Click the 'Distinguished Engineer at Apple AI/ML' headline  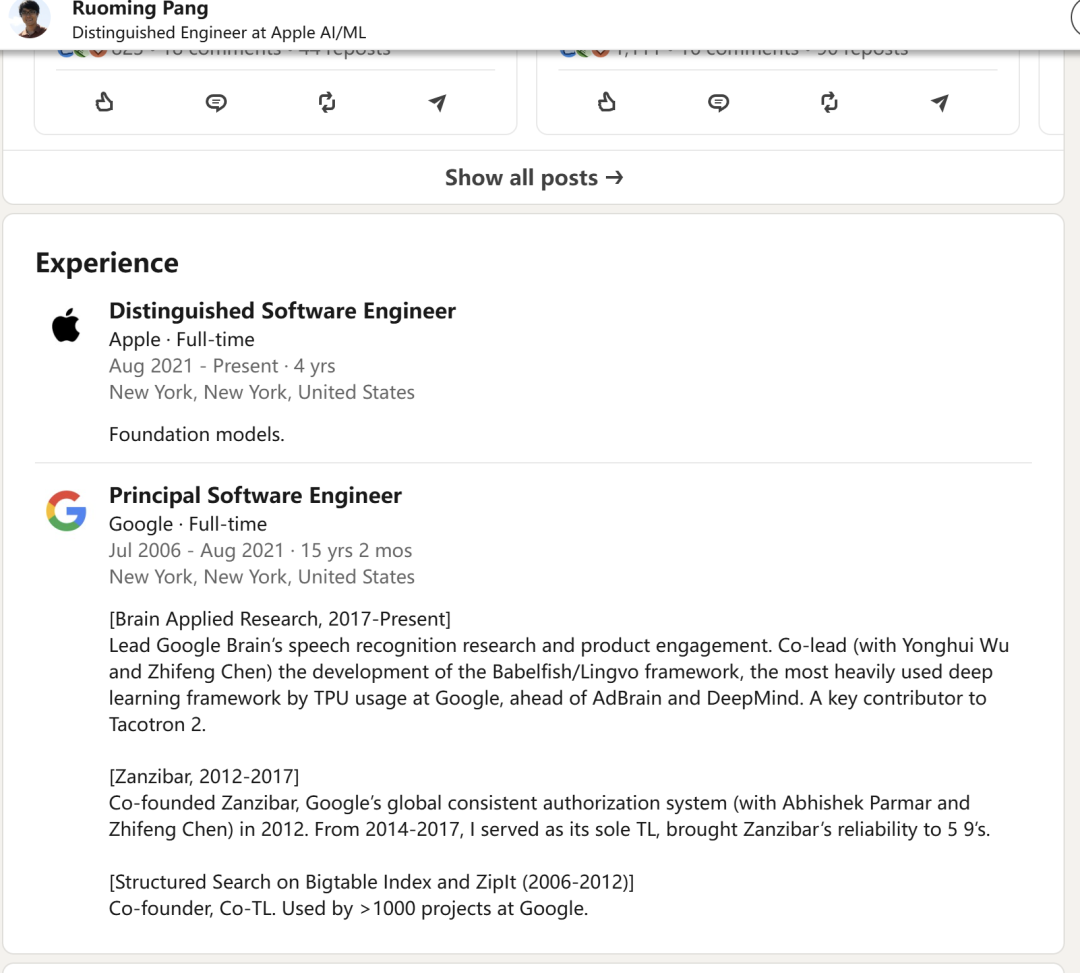coord(219,32)
